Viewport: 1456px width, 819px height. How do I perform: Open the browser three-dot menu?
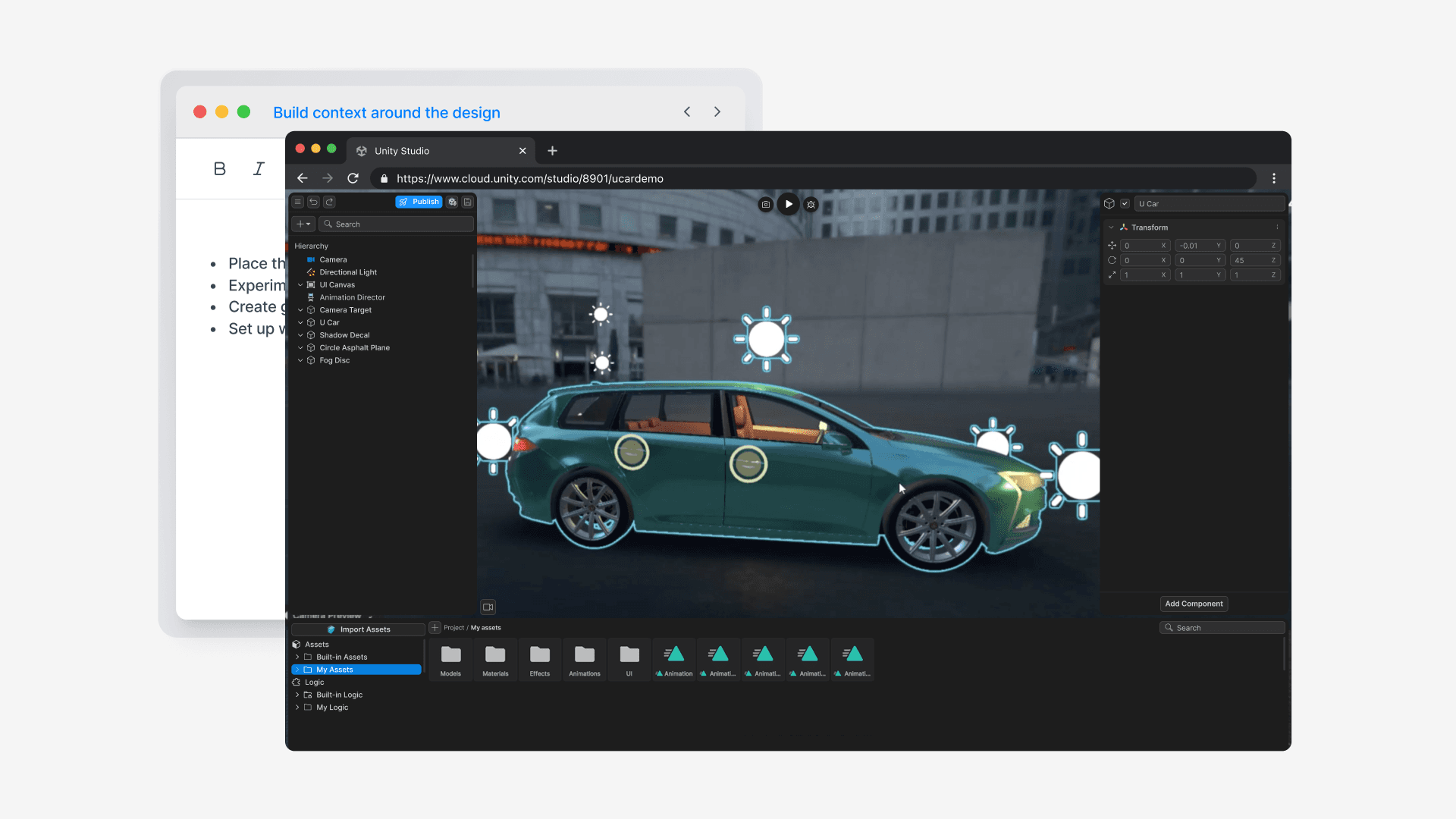tap(1274, 178)
